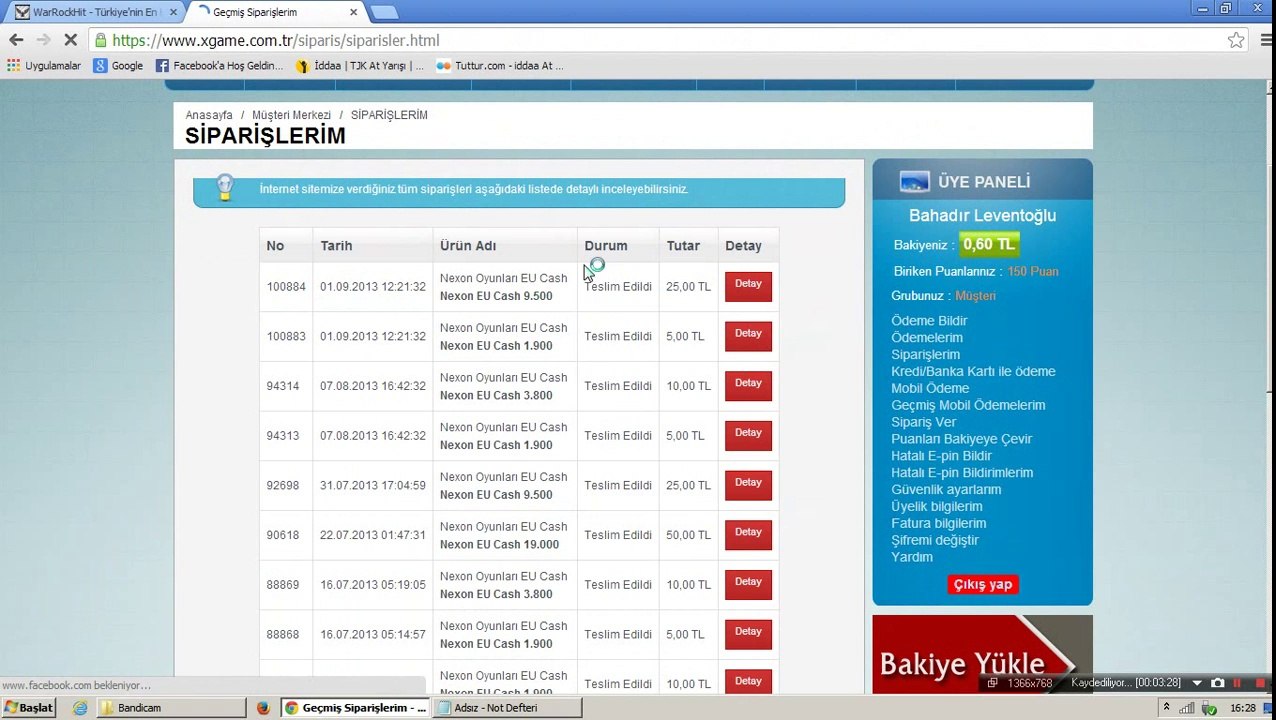Click the green padlock security icon
Viewport: 1276px width, 720px height.
(100, 40)
